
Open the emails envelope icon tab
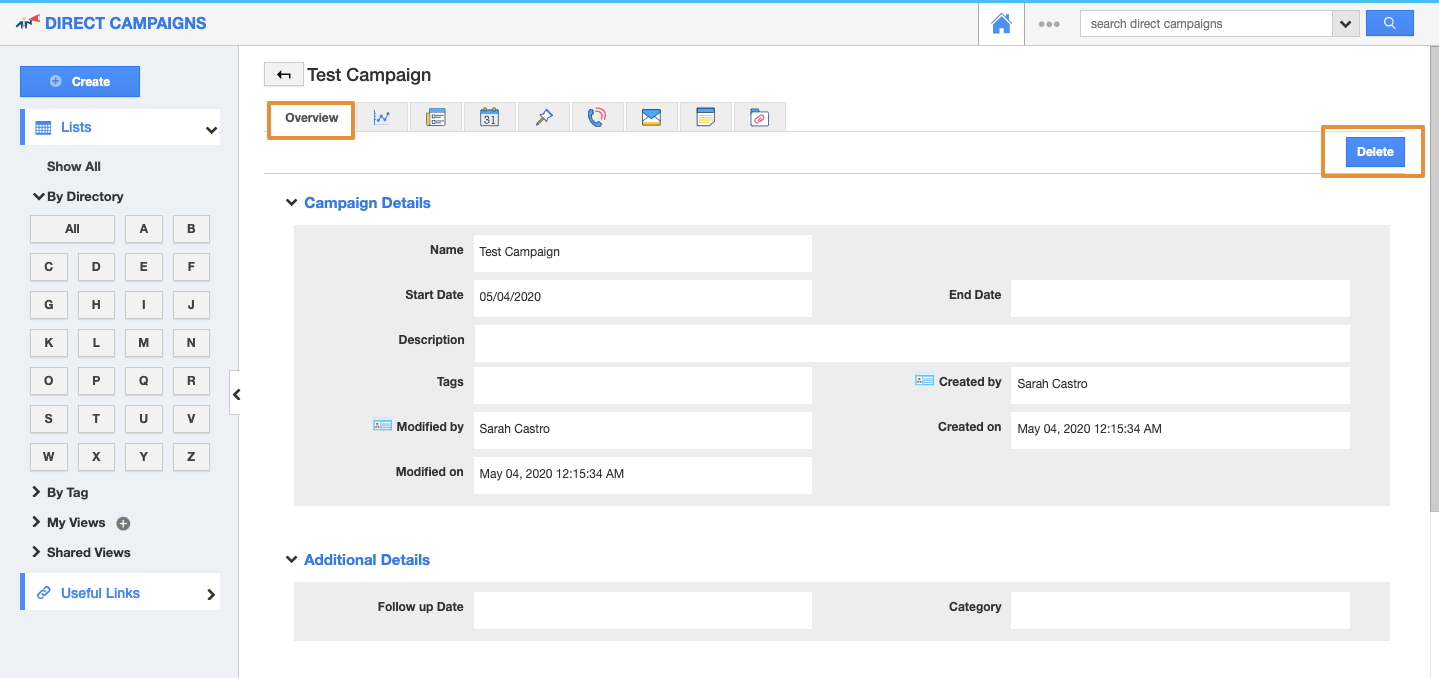coord(651,117)
